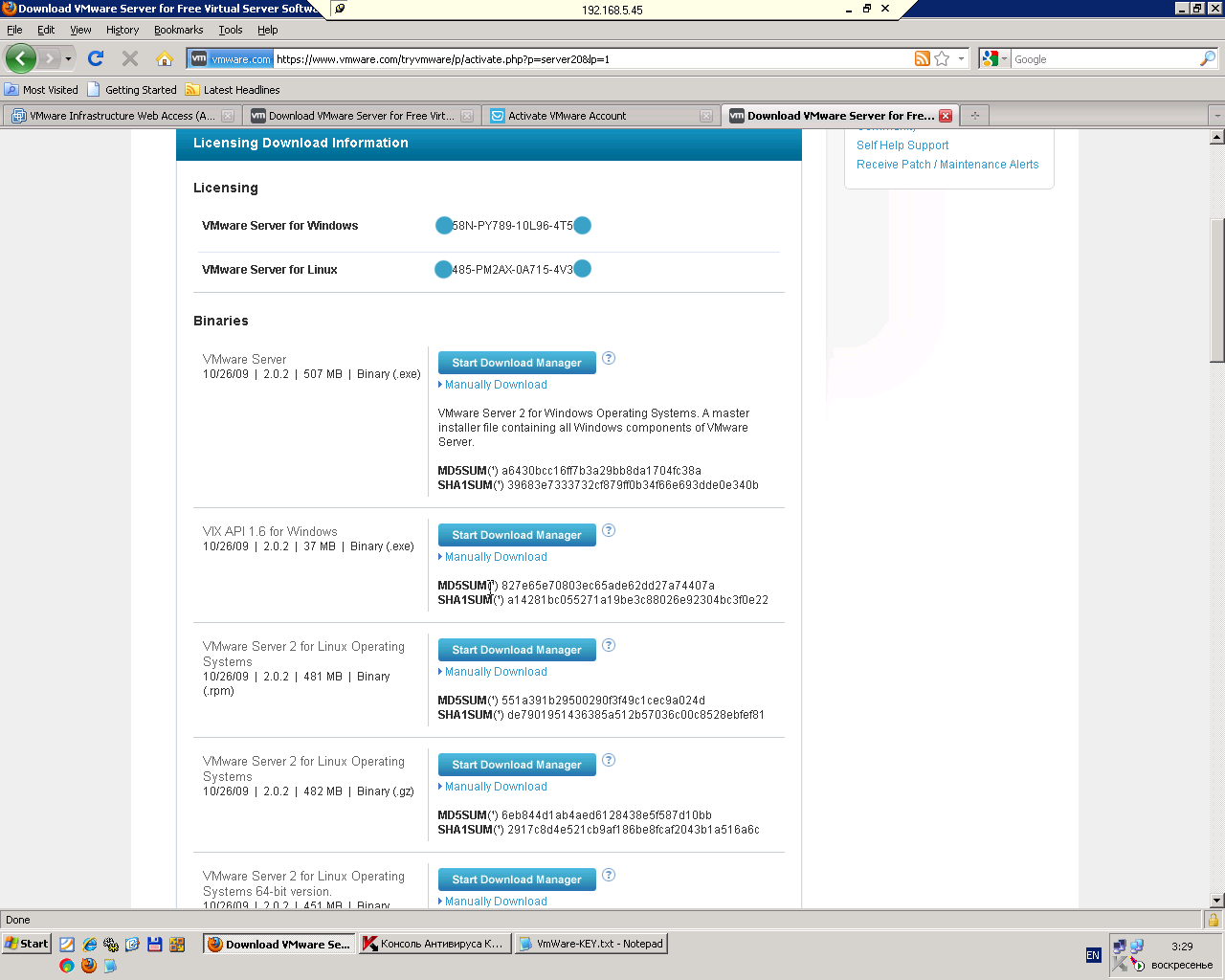Open the Bookmarks menu
The image size is (1225, 980).
click(179, 30)
